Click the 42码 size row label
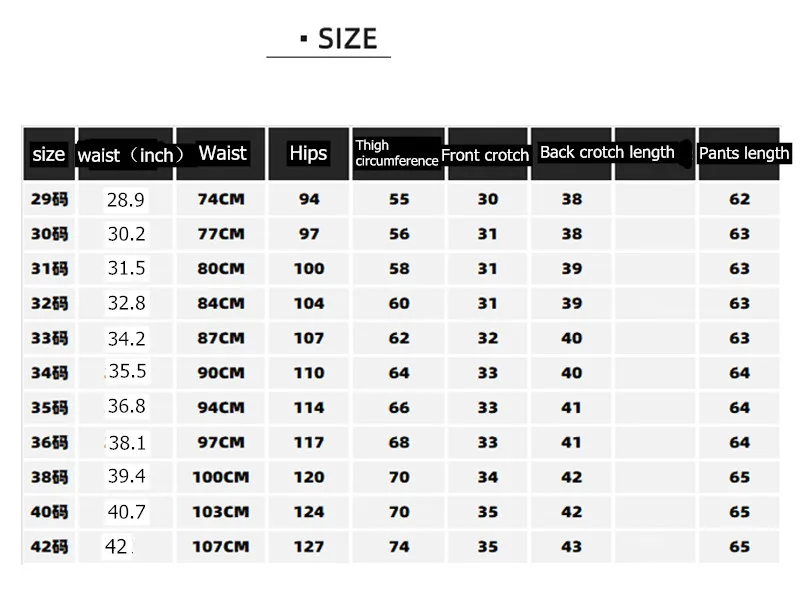Screen dimensions: 800x593 (49, 547)
